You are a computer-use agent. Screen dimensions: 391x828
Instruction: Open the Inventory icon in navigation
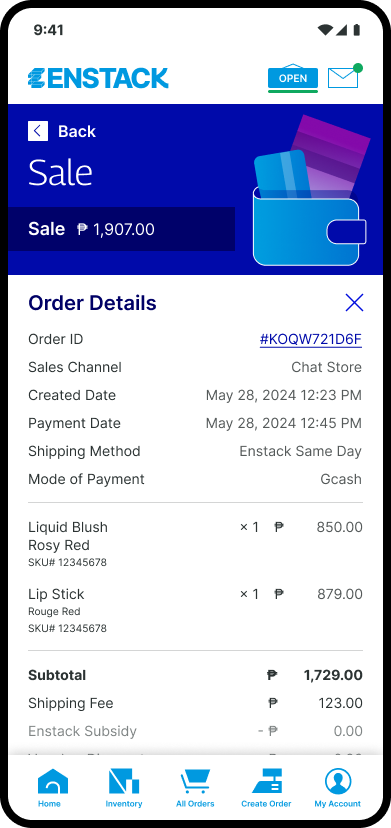click(124, 782)
